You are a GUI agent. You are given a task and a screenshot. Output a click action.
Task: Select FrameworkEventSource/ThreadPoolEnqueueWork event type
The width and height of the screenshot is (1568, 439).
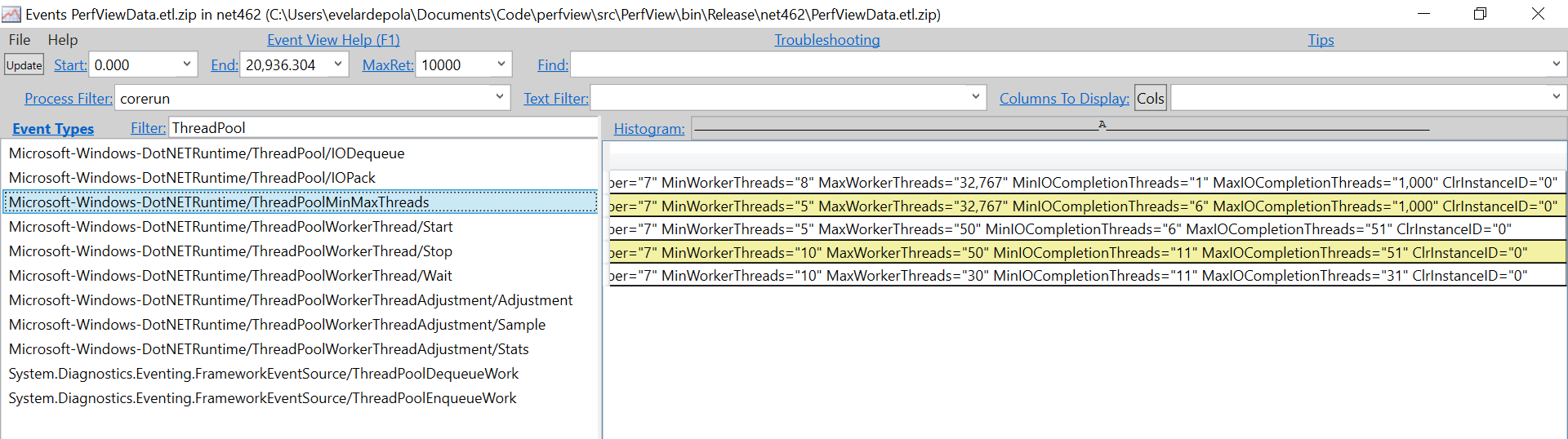coord(262,398)
